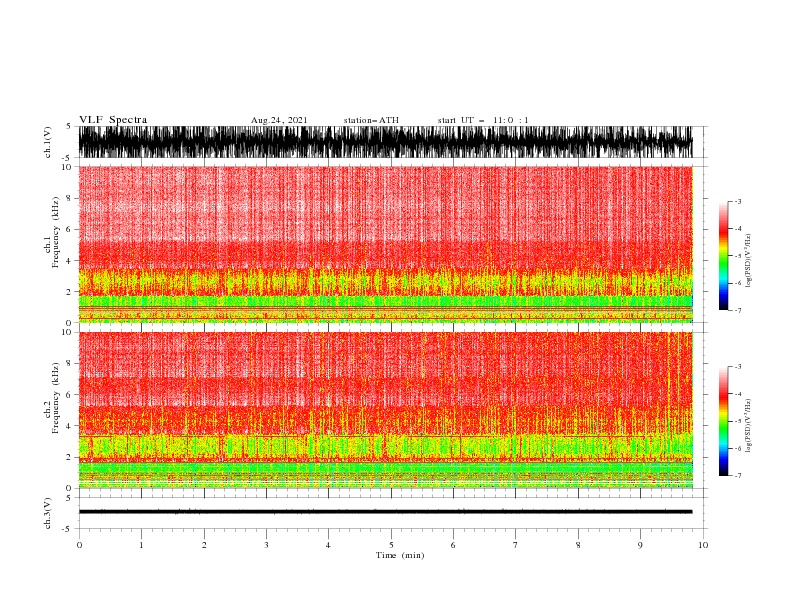Click time axis tick label "9"
792x612 pixels.
coord(640,545)
